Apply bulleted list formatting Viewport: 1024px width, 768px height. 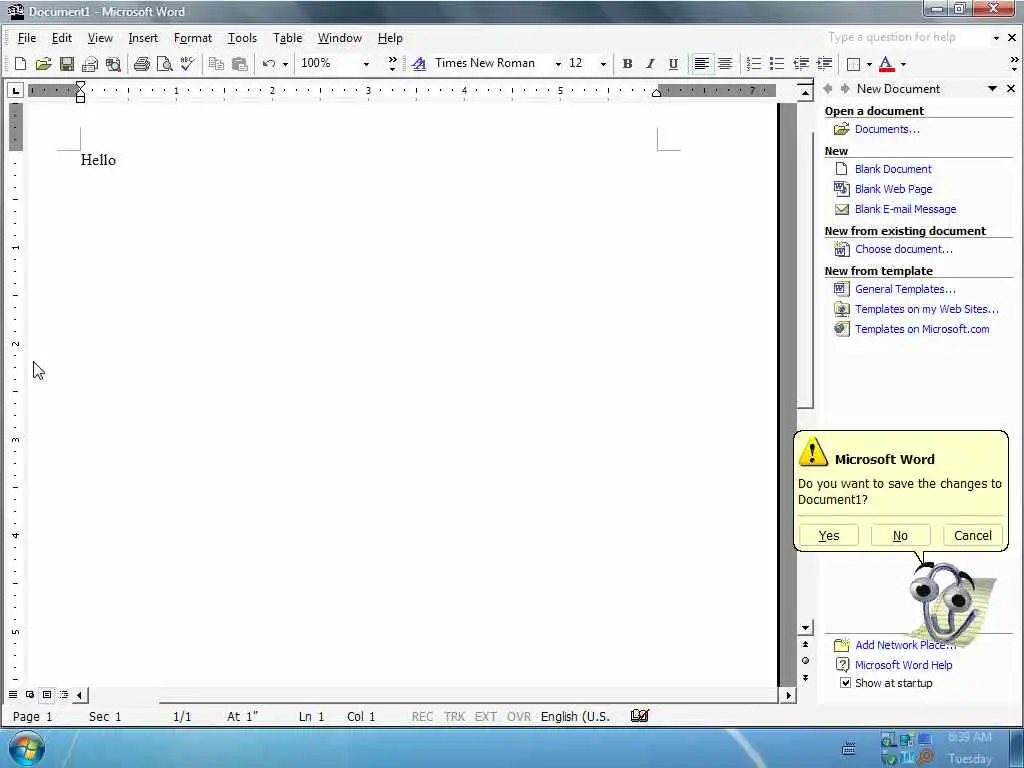[x=777, y=63]
